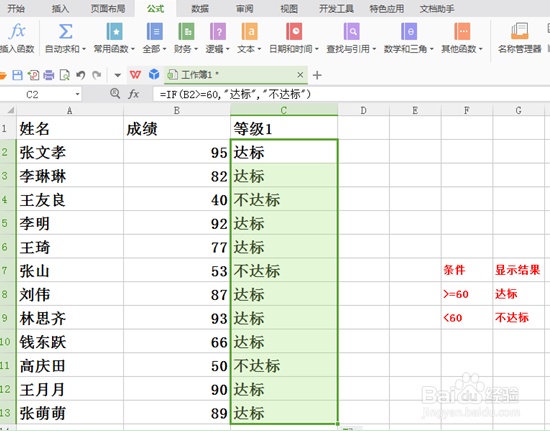
Task: Open the Financial (财务) functions icon
Action: [x=186, y=31]
